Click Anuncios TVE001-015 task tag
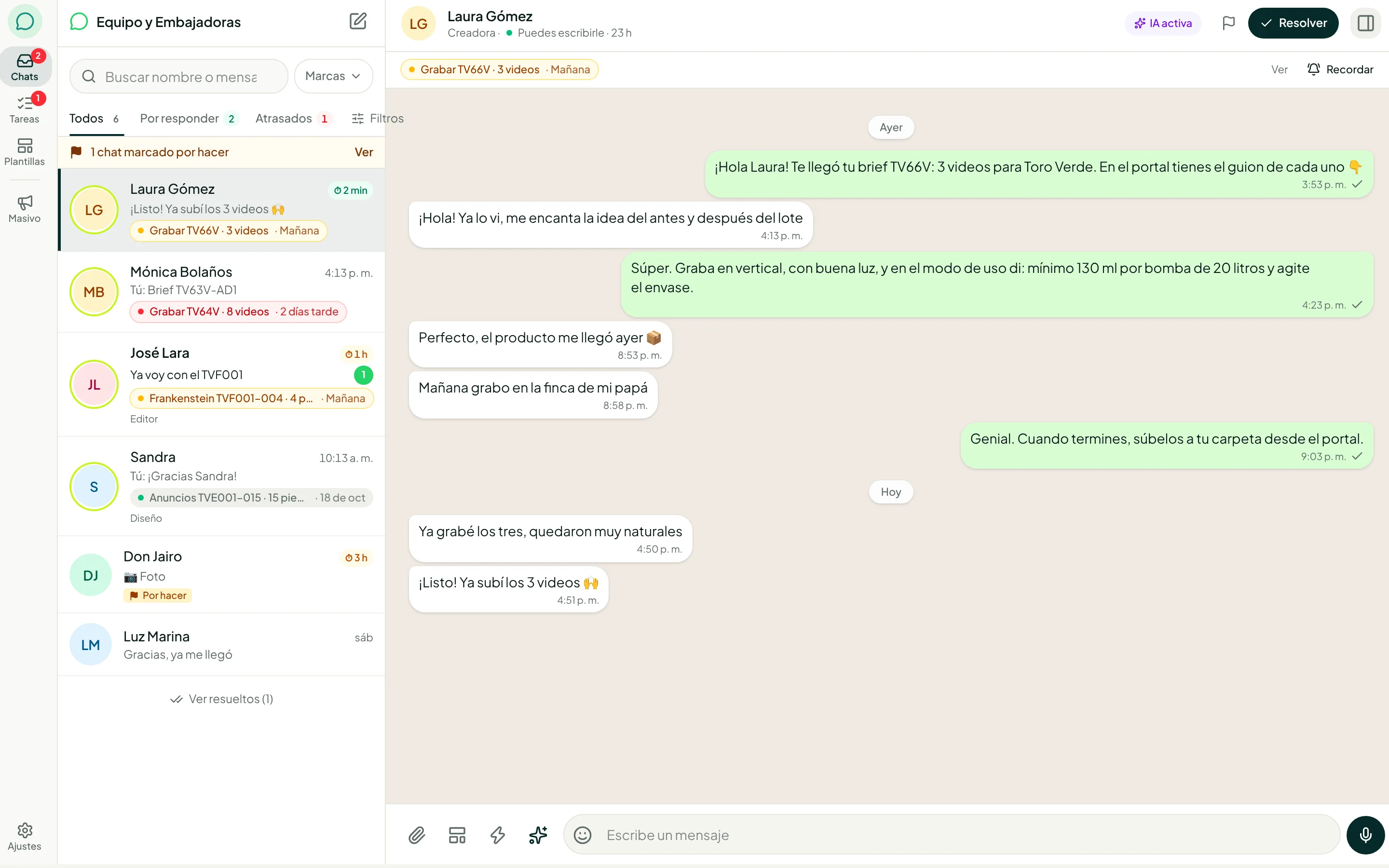 (x=251, y=497)
